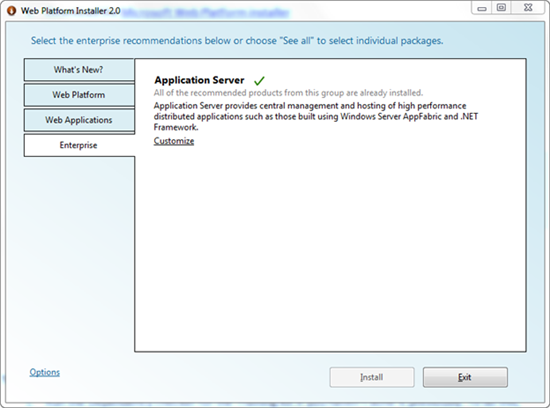Open the Options link
Viewport: 550px width, 408px height.
point(45,372)
